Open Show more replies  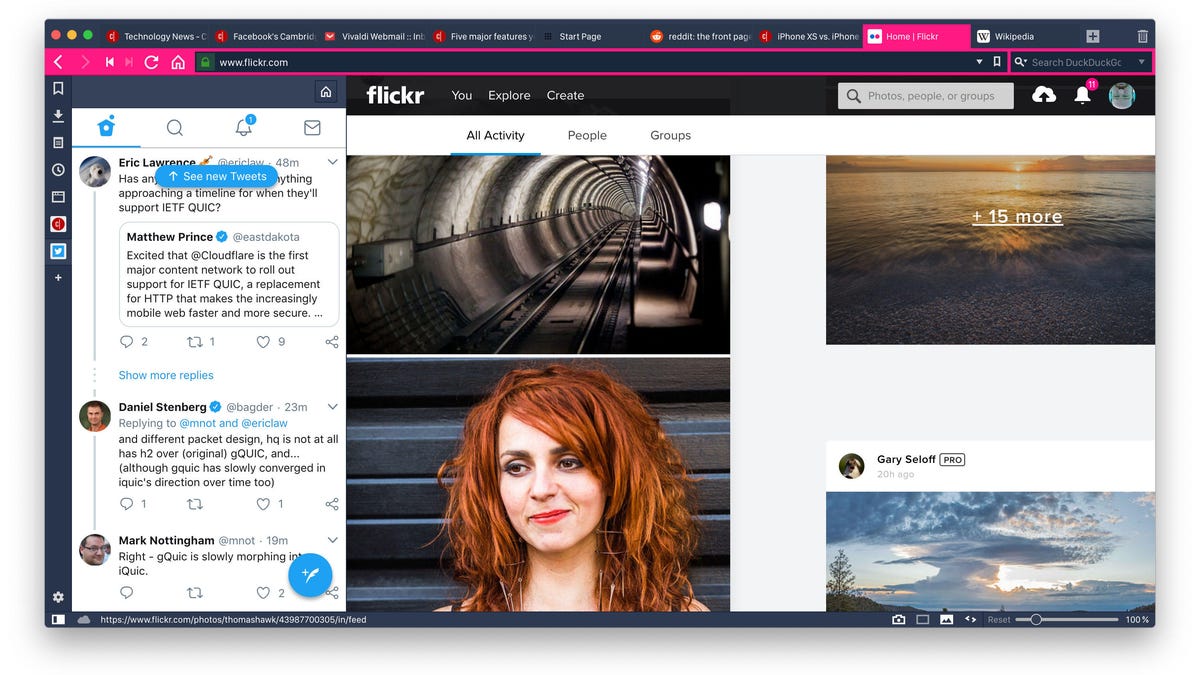click(x=166, y=375)
